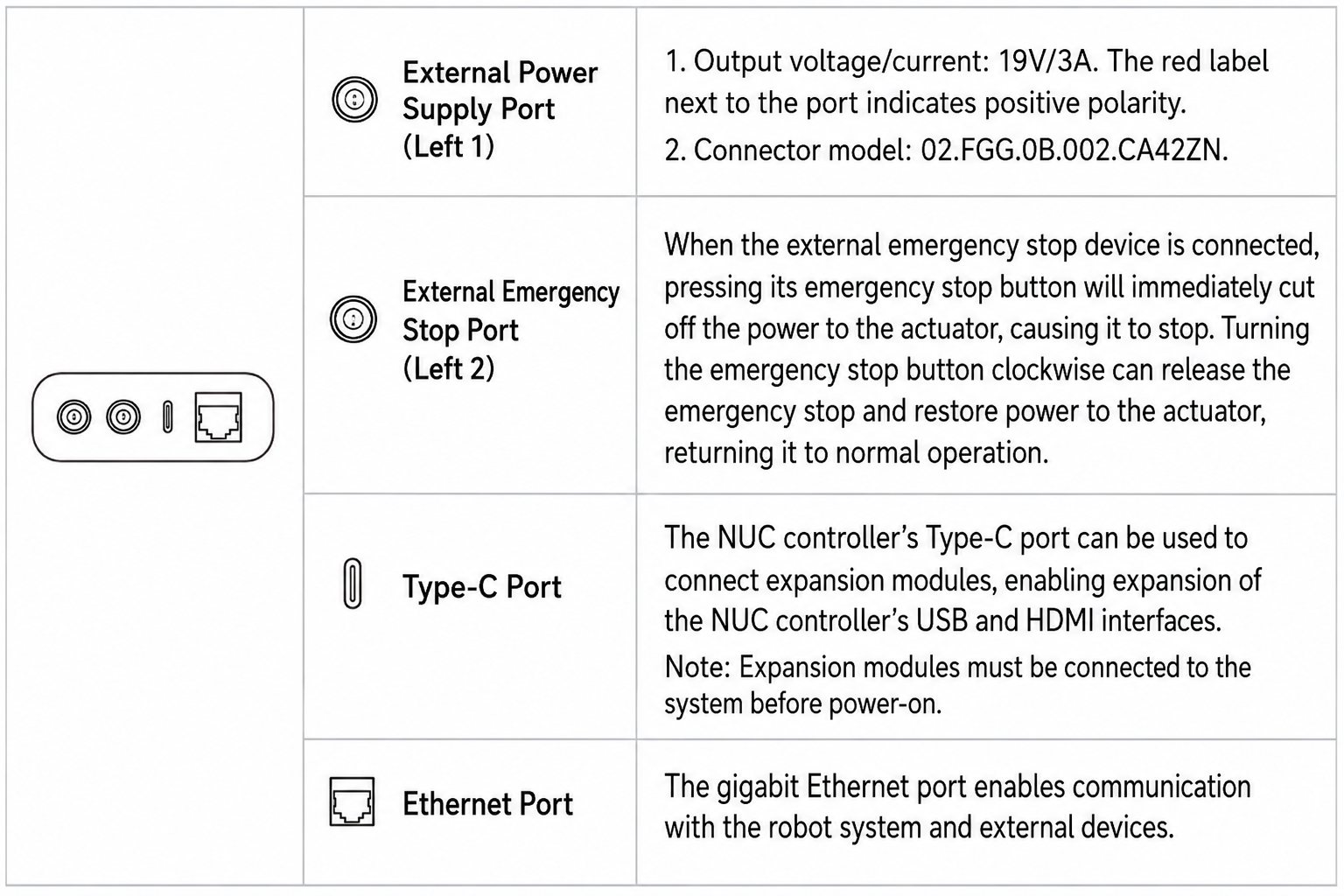Select the leftmost round port on panel diagram

coord(74,416)
